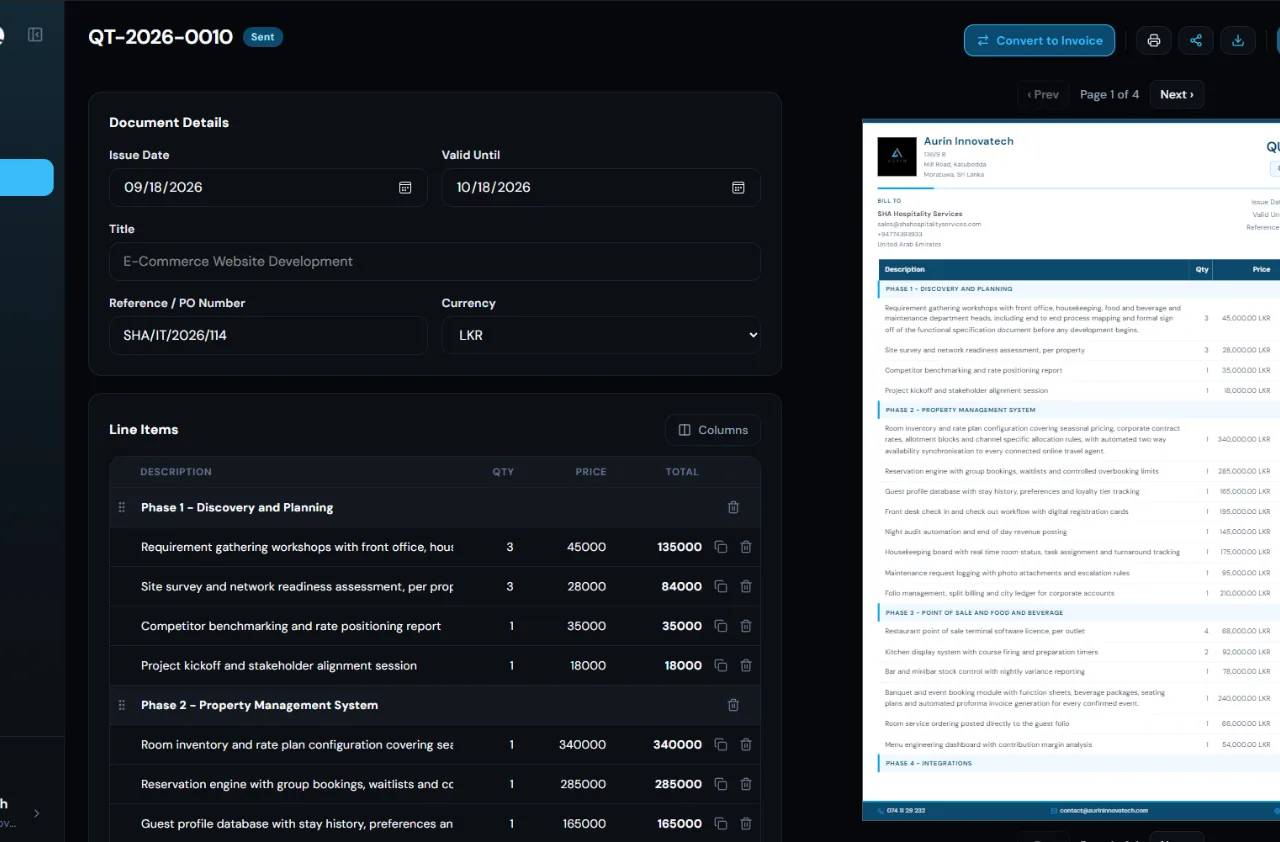Expand sidebar user profile chevron
The width and height of the screenshot is (1280, 842).
37,813
